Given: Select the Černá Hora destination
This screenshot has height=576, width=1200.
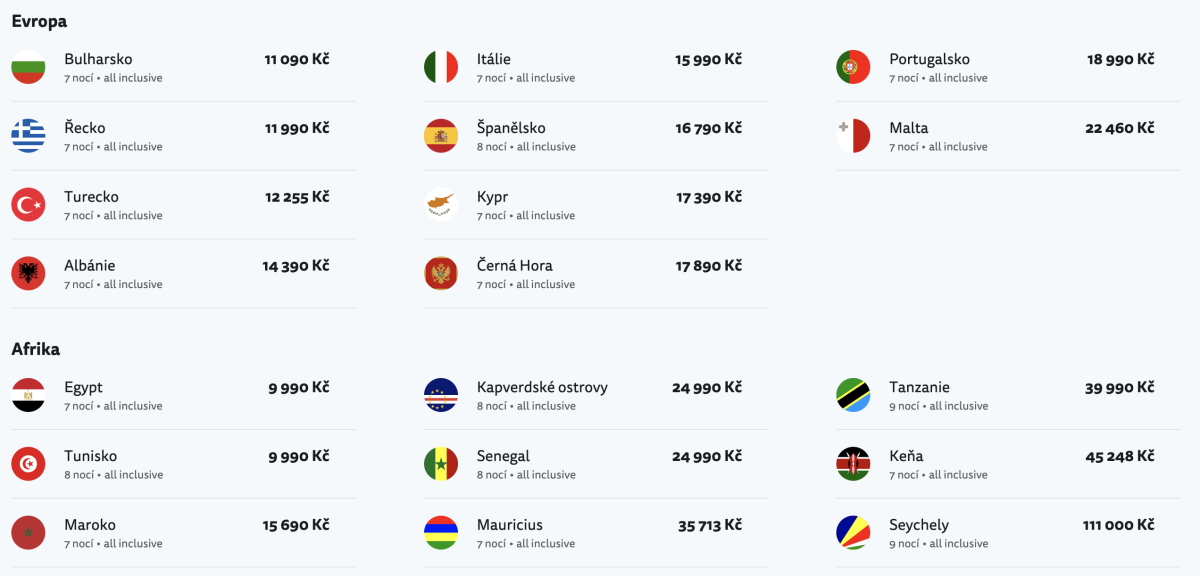Looking at the screenshot, I should coord(515,266).
